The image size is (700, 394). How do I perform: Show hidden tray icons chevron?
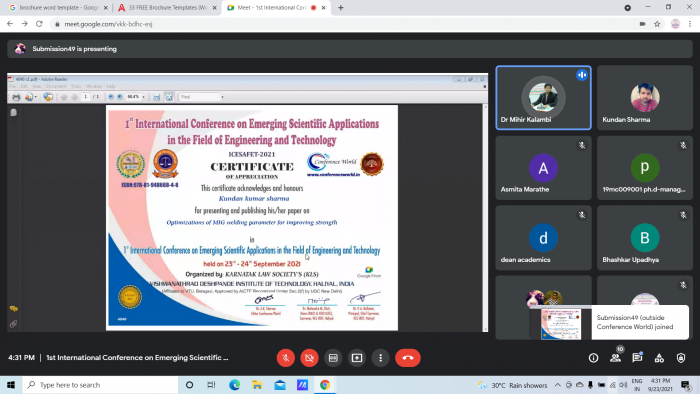click(558, 385)
